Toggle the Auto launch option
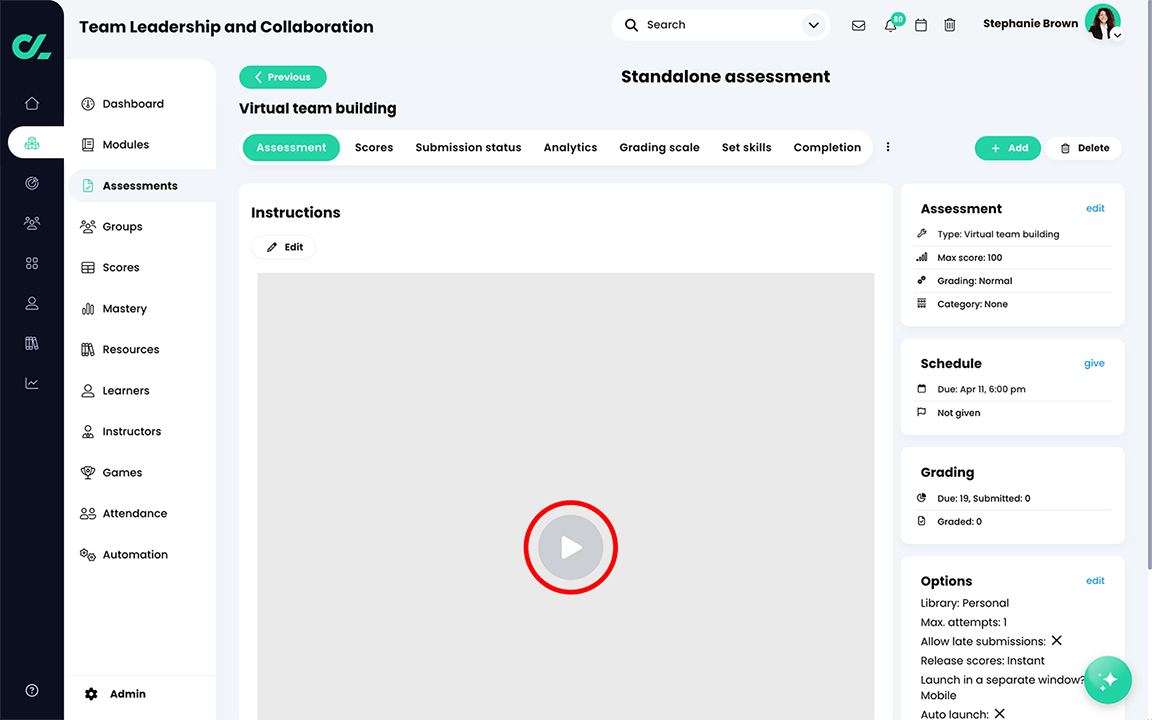1152x720 pixels. coord(999,713)
